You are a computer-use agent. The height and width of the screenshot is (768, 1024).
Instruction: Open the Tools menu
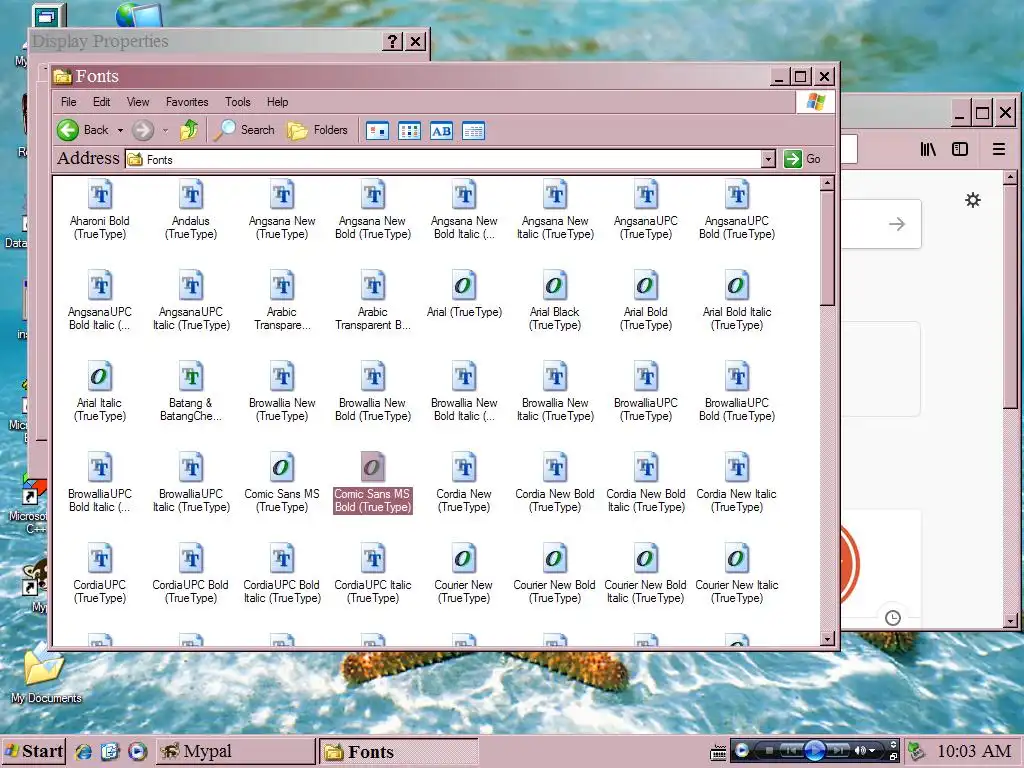[238, 102]
